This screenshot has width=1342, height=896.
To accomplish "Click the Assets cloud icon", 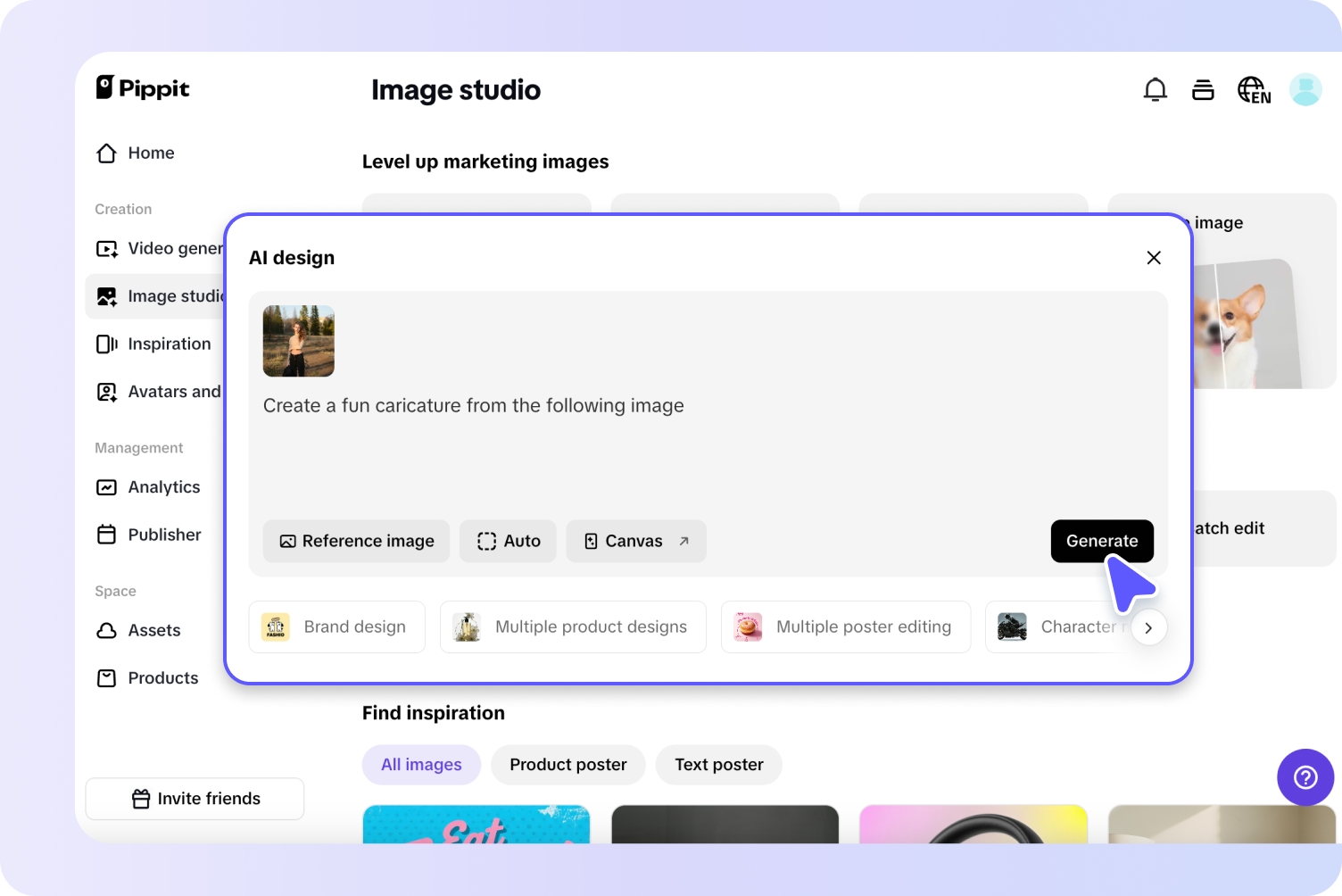I will (107, 630).
